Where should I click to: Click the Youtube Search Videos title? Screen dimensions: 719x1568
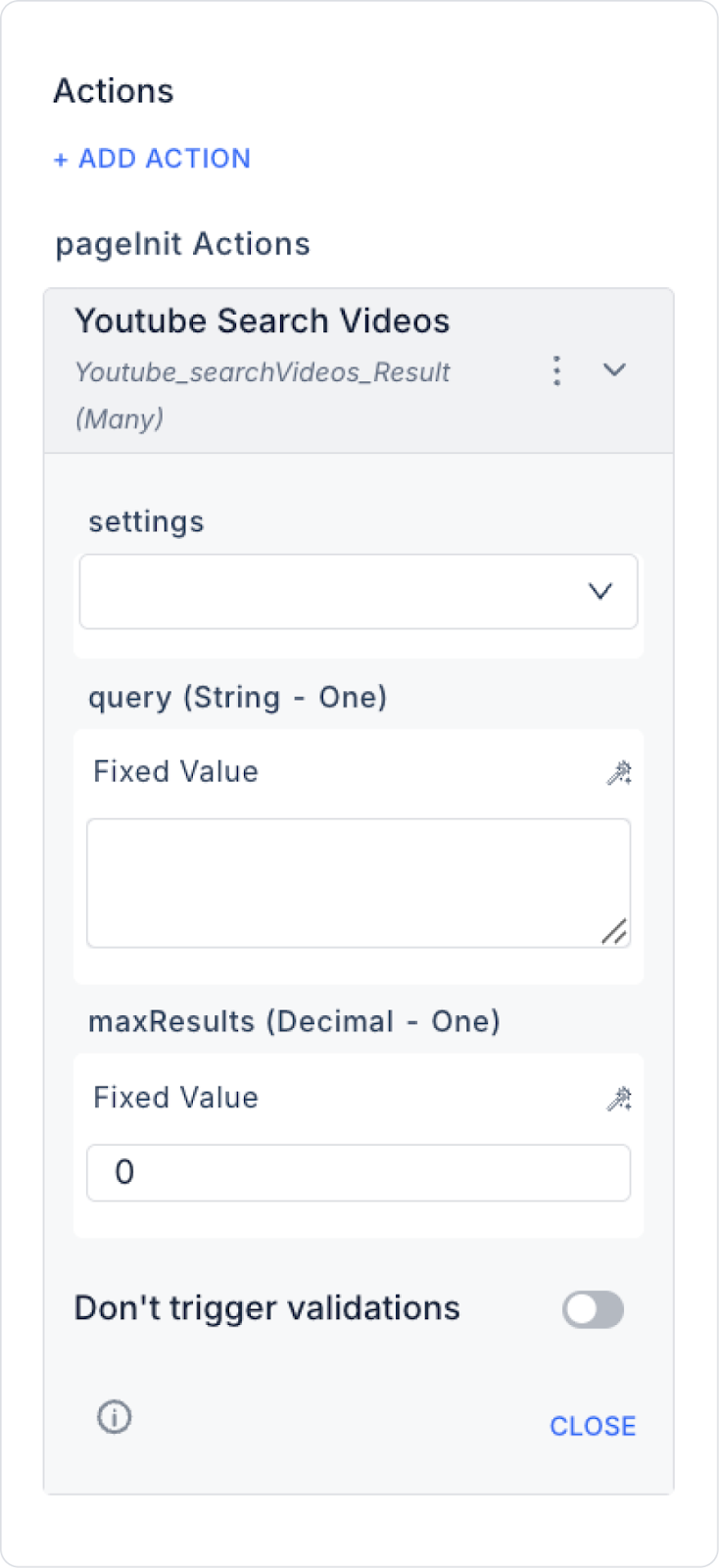coord(262,320)
